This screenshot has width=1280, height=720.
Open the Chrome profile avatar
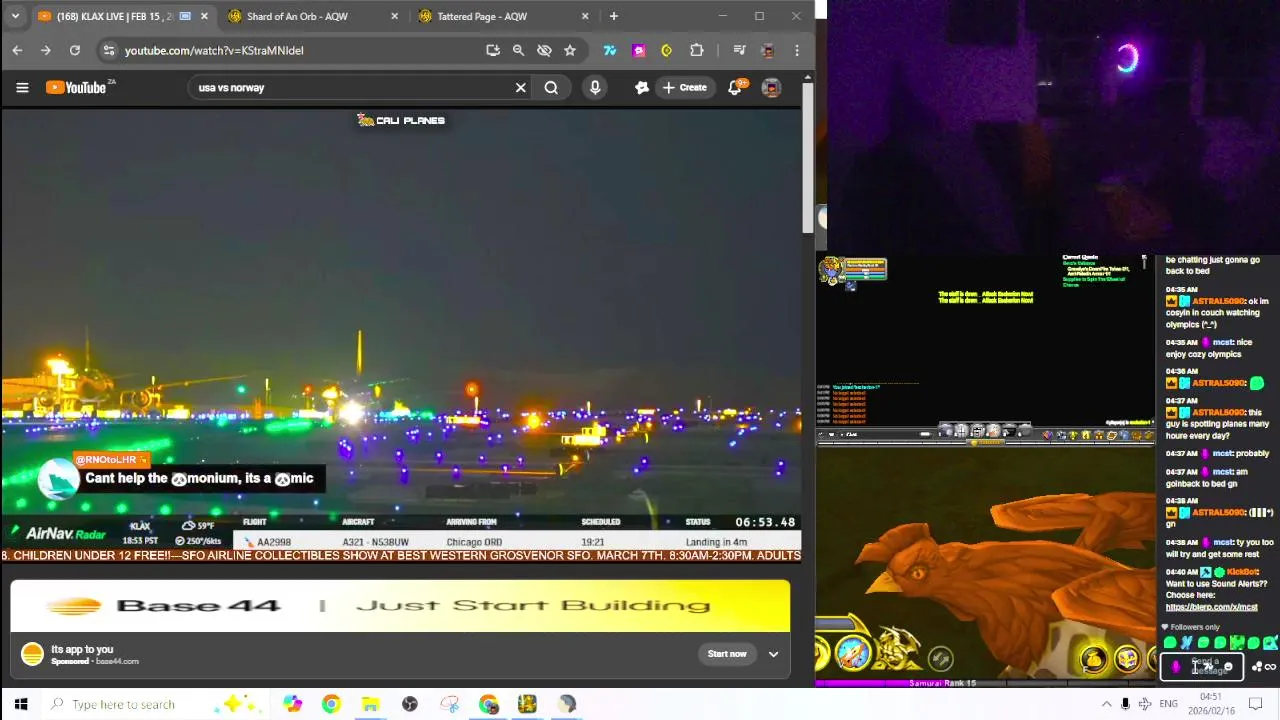(768, 50)
